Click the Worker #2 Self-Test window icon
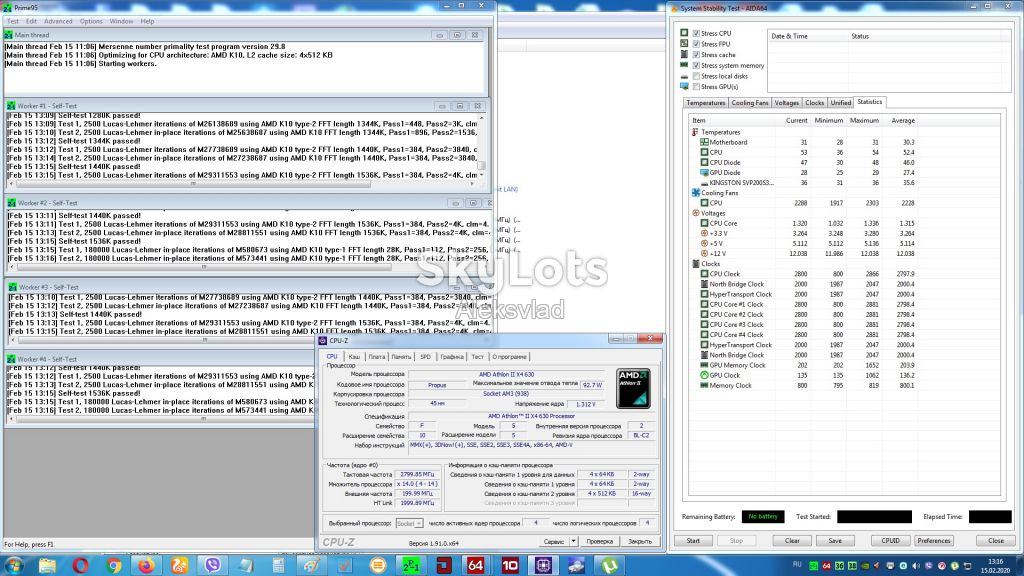The image size is (1024, 576). (x=12, y=202)
